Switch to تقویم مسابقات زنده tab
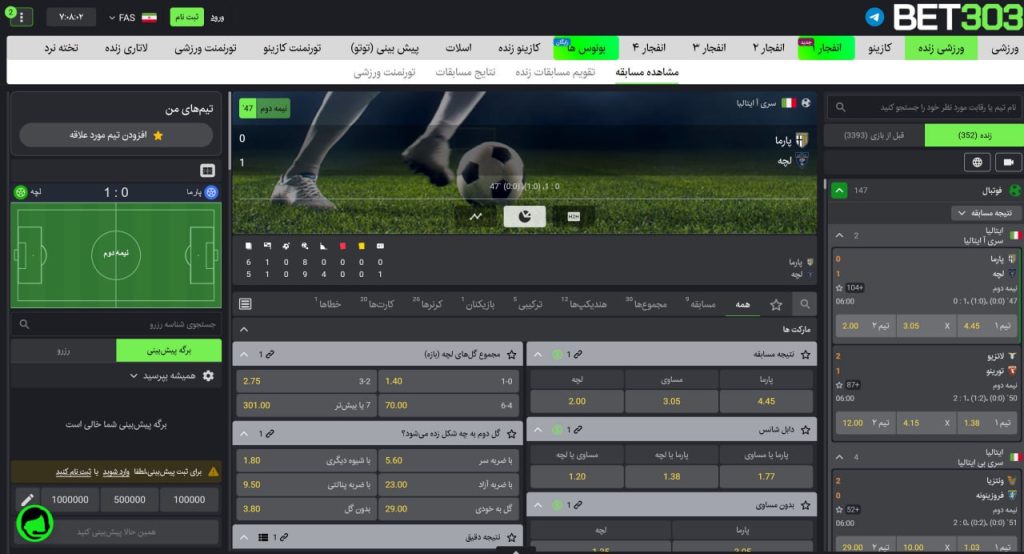Screen dimensions: 1024x554 555,72
